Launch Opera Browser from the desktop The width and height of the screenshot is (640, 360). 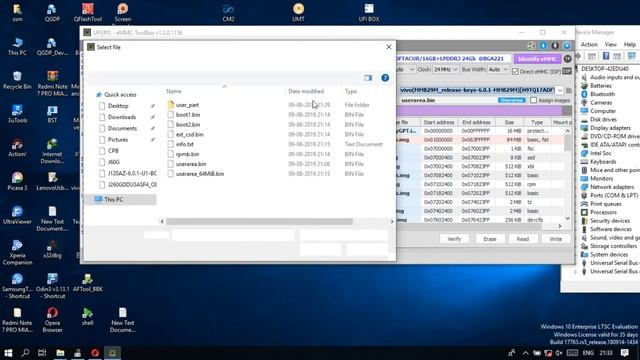pos(52,319)
